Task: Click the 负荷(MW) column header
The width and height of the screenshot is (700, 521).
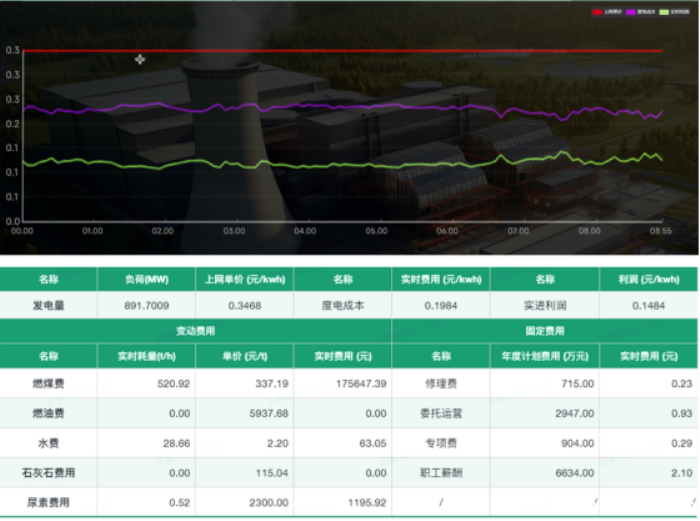Action: [146, 280]
